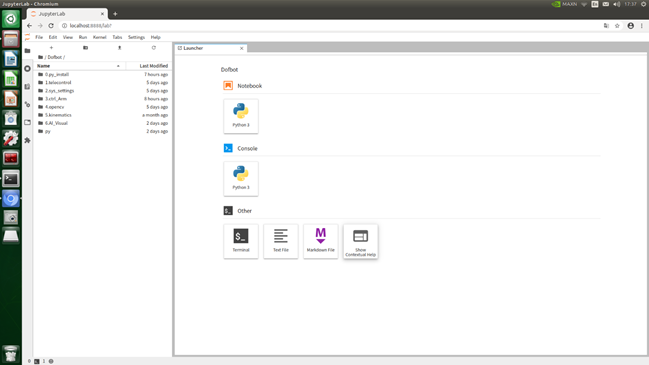Open a new Python 3 notebook from the launcher
The height and width of the screenshot is (365, 649).
click(241, 116)
